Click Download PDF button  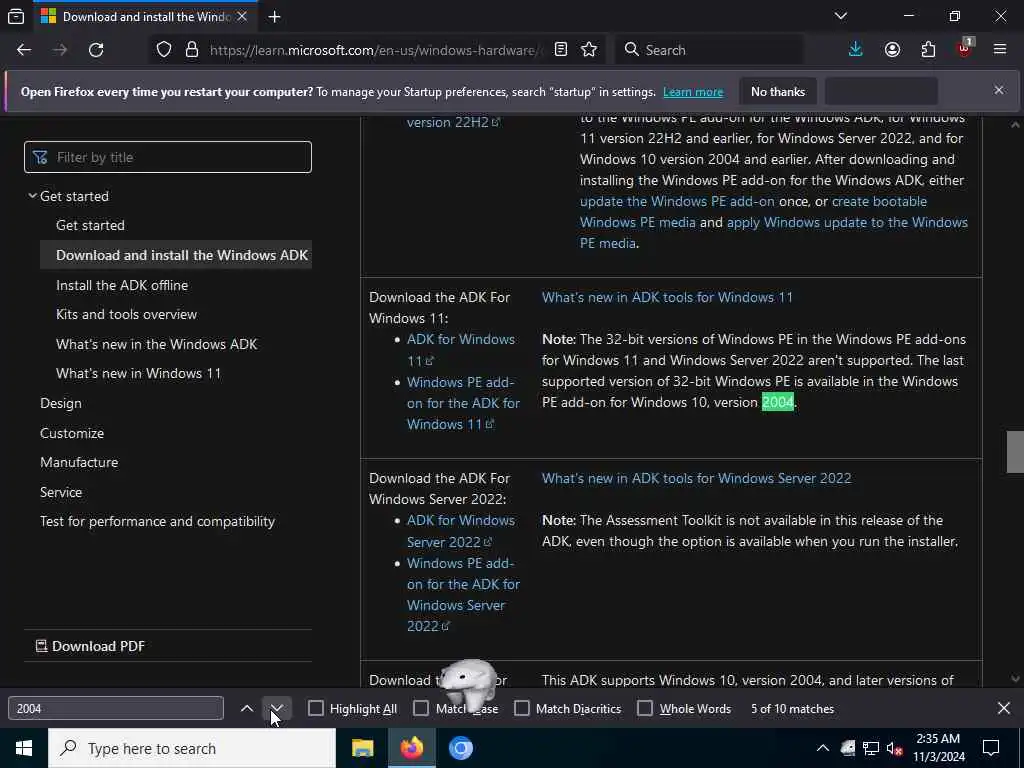90,646
